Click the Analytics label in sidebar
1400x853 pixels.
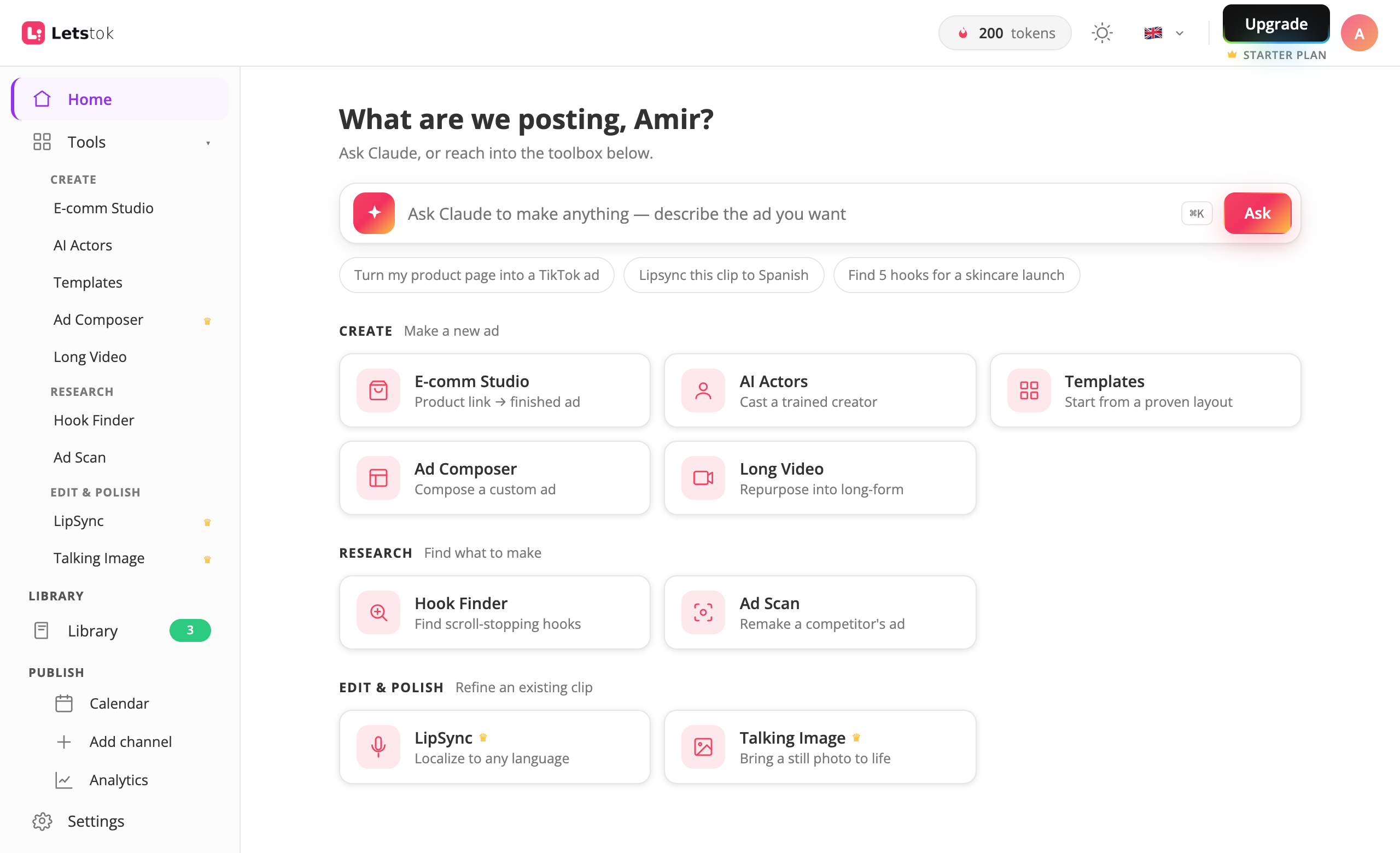(119, 780)
